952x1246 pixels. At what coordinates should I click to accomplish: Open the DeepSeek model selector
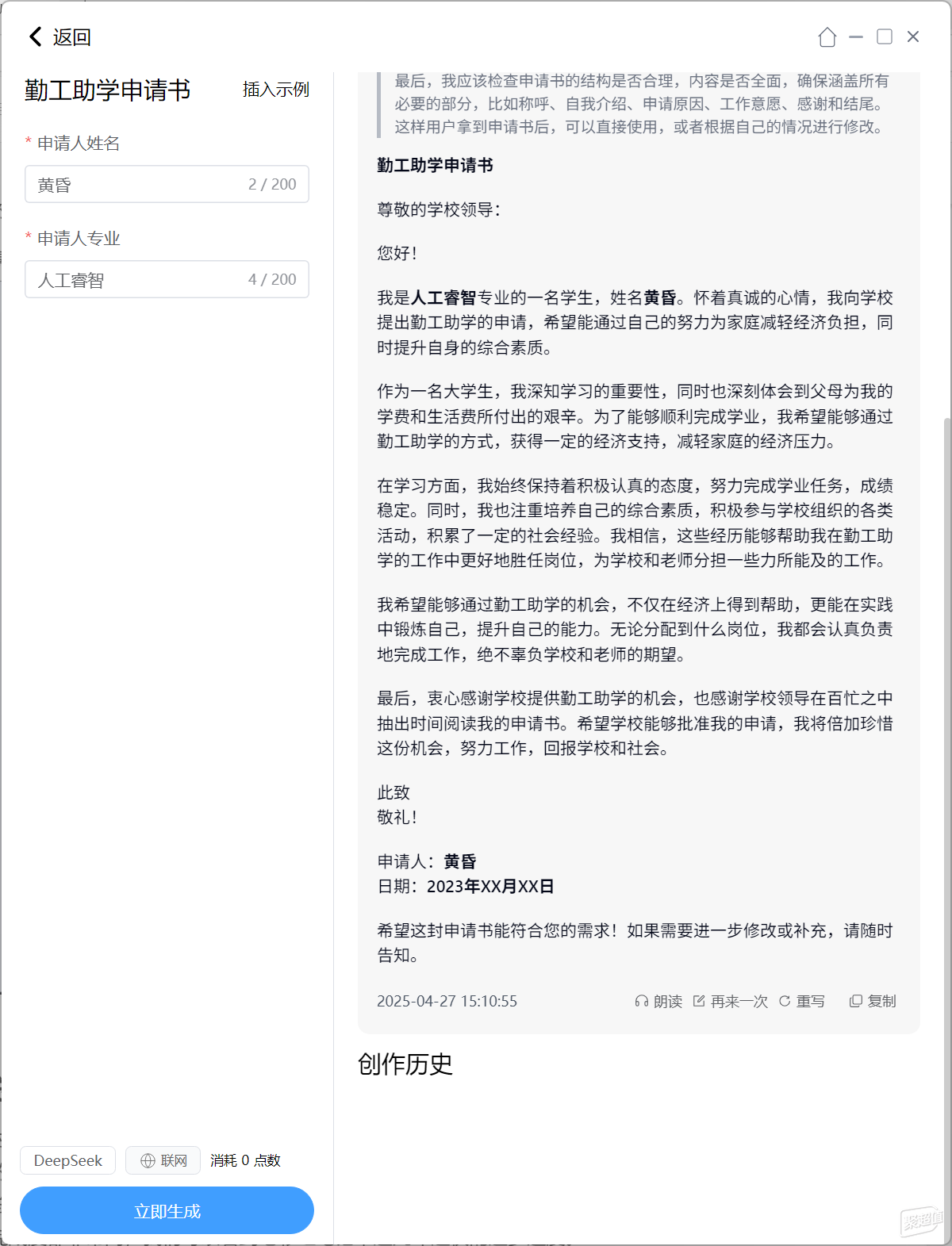click(x=68, y=1161)
